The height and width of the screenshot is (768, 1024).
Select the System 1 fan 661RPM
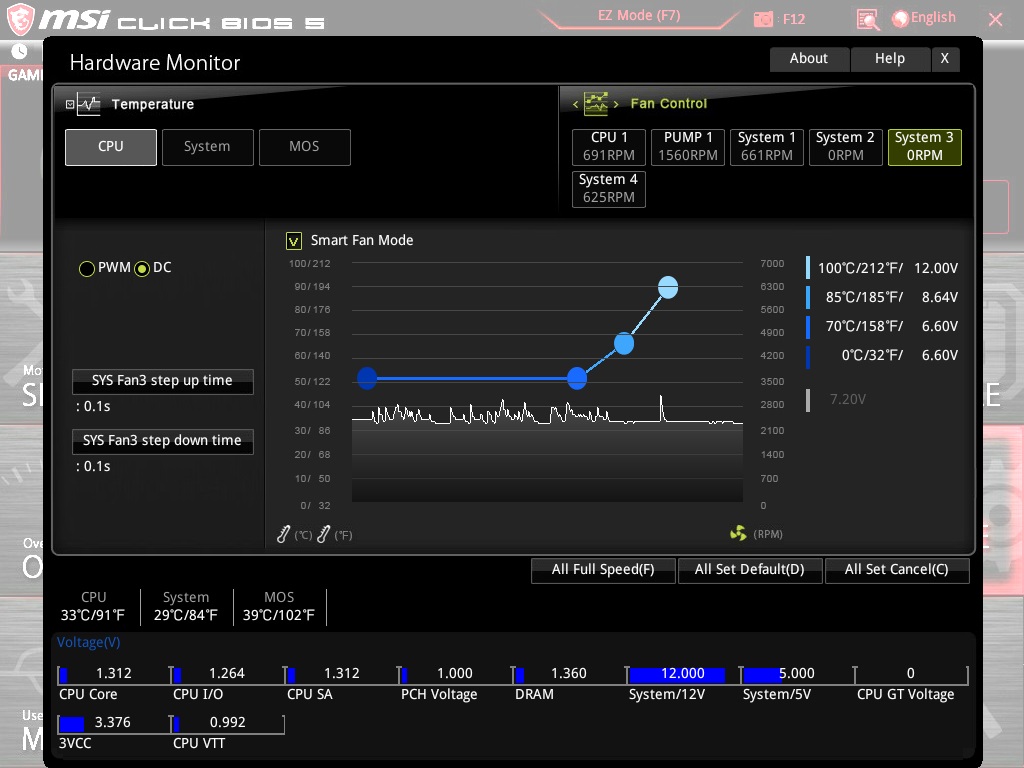coord(767,147)
